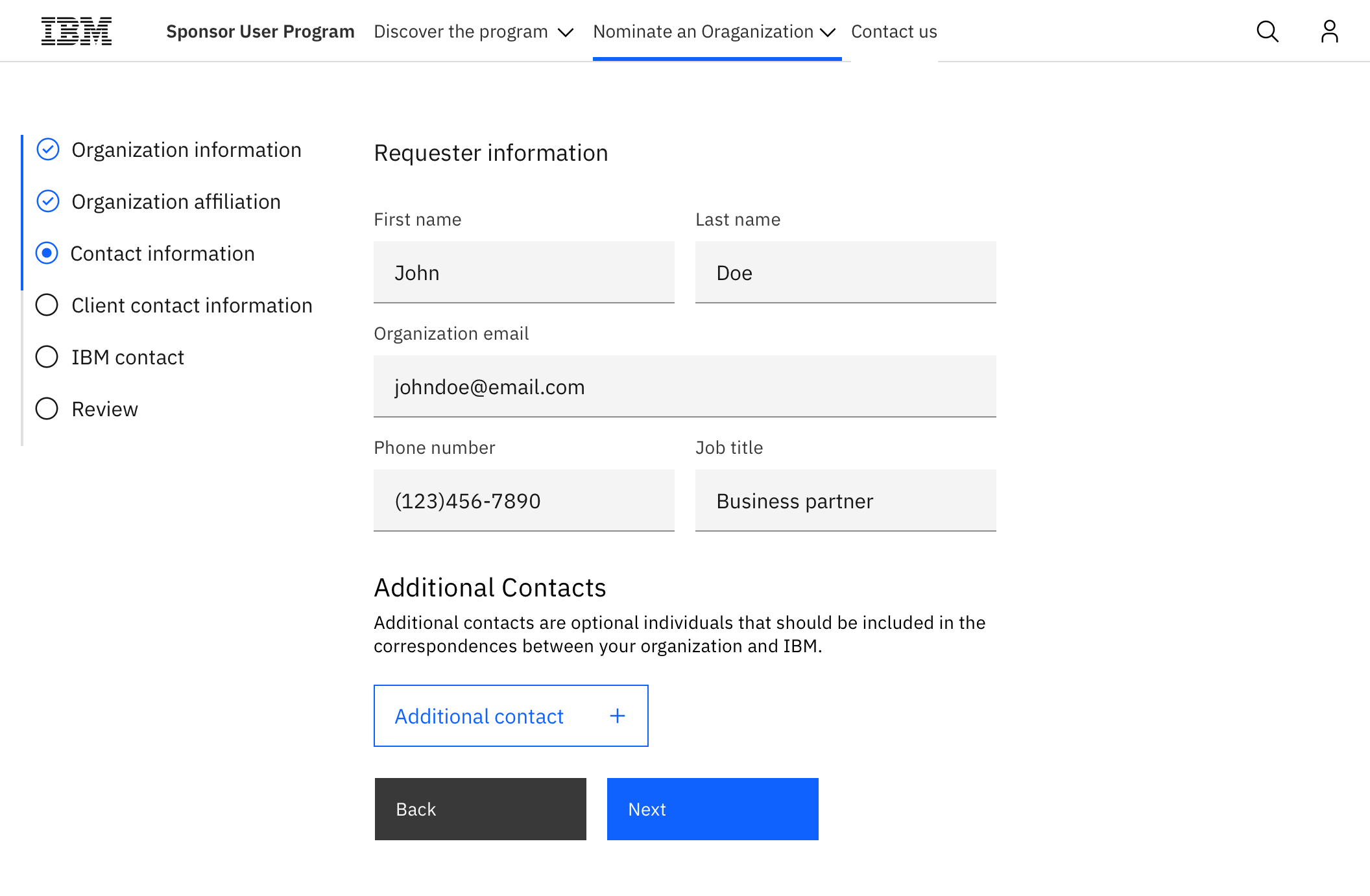This screenshot has width=1370, height=896.
Task: Select the Contact information step indicator
Action: tap(47, 253)
